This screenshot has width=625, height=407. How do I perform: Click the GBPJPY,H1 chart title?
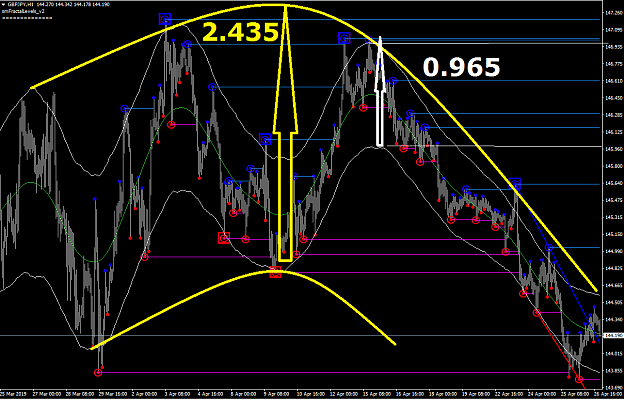[20, 4]
